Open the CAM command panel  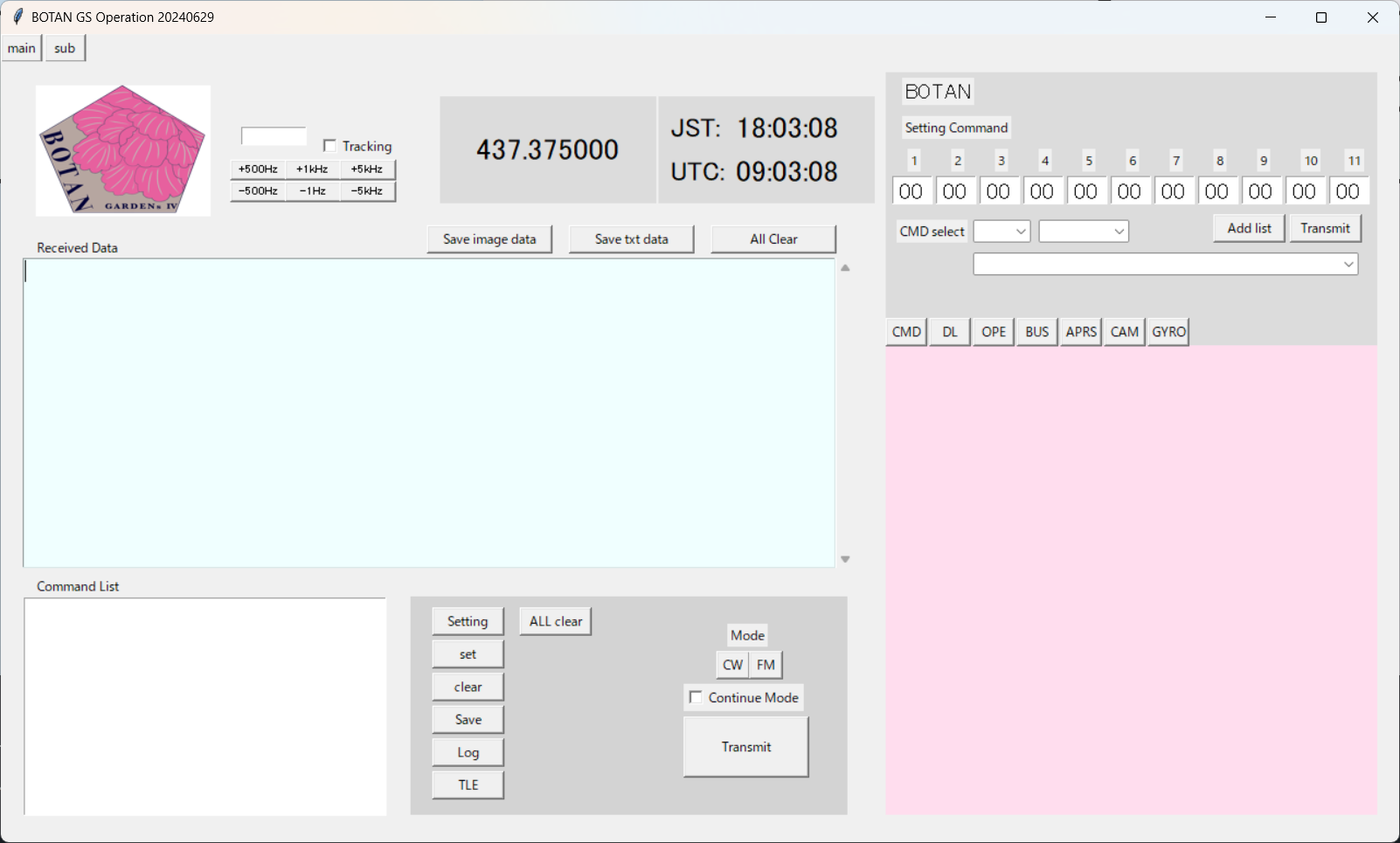[1125, 331]
